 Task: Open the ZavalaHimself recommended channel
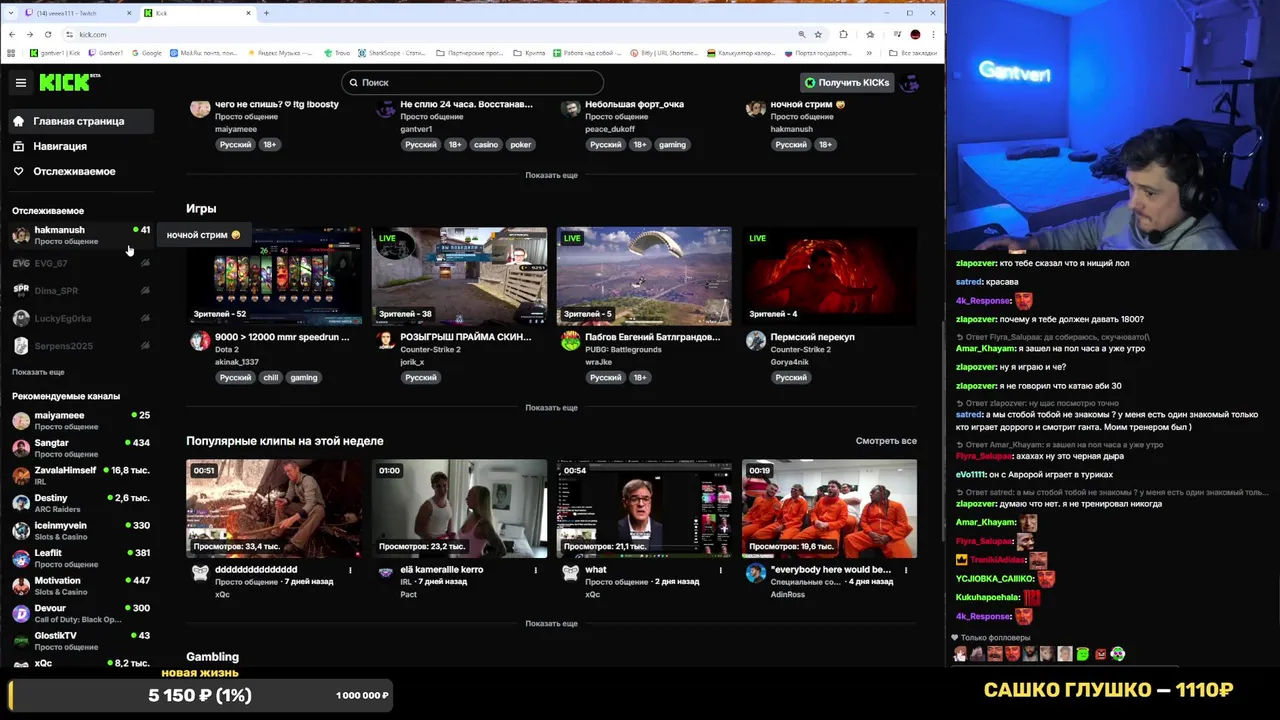tap(80, 475)
